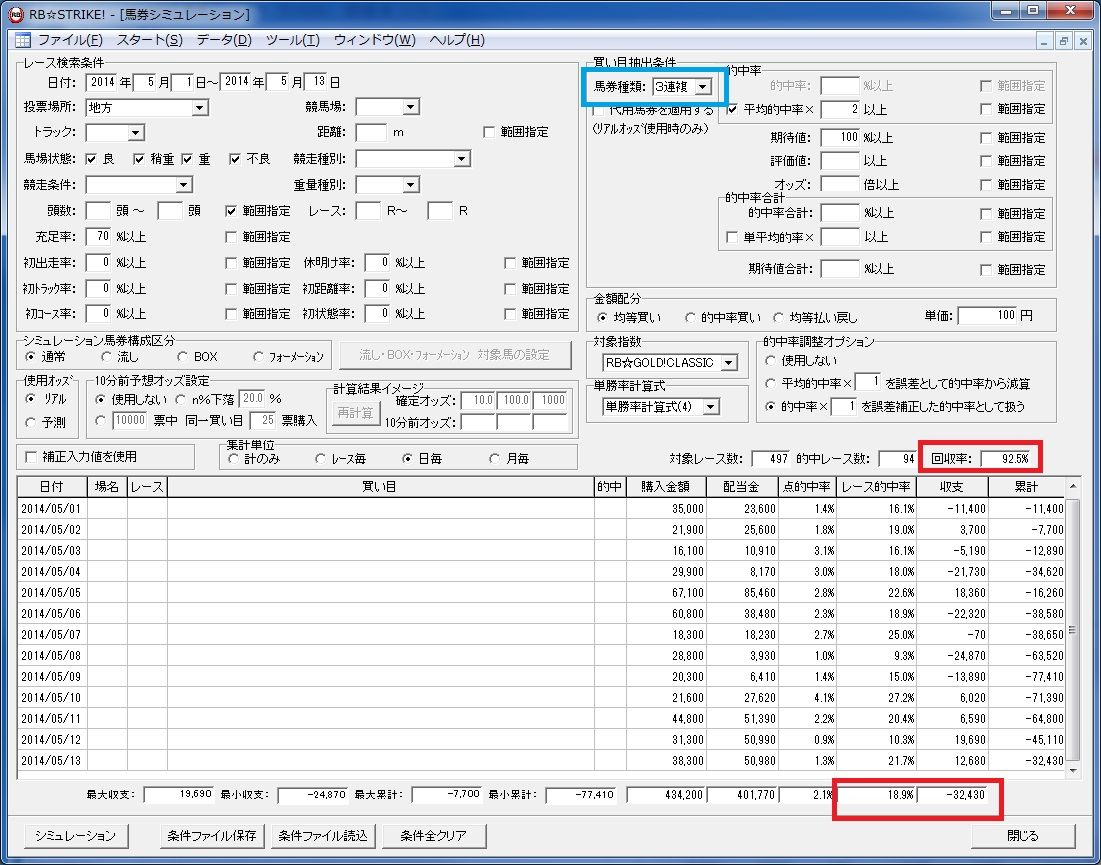Select 月毎 aggregation radio
The image size is (1101, 865).
494,459
